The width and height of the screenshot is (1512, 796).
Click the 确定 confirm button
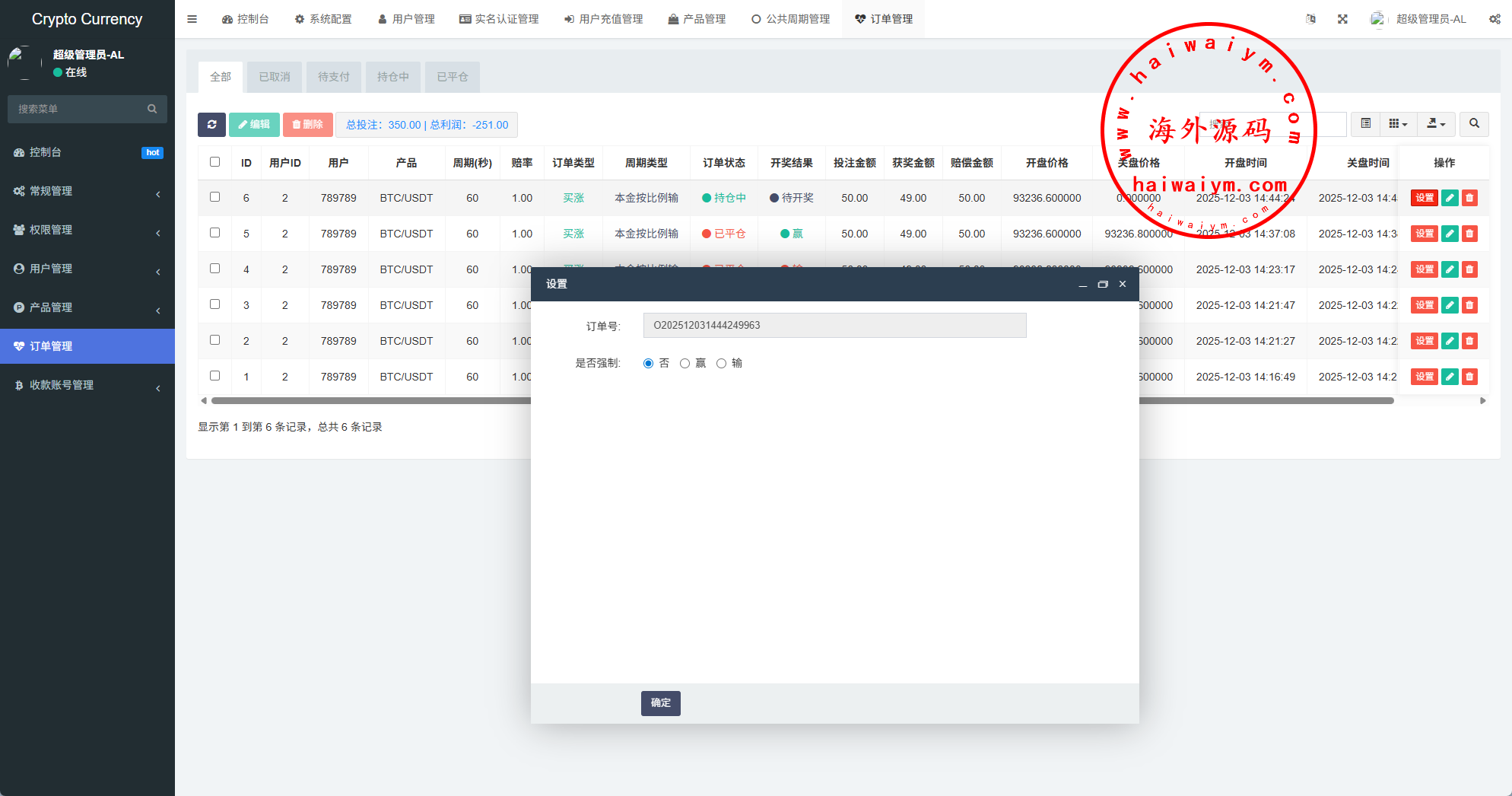[660, 703]
